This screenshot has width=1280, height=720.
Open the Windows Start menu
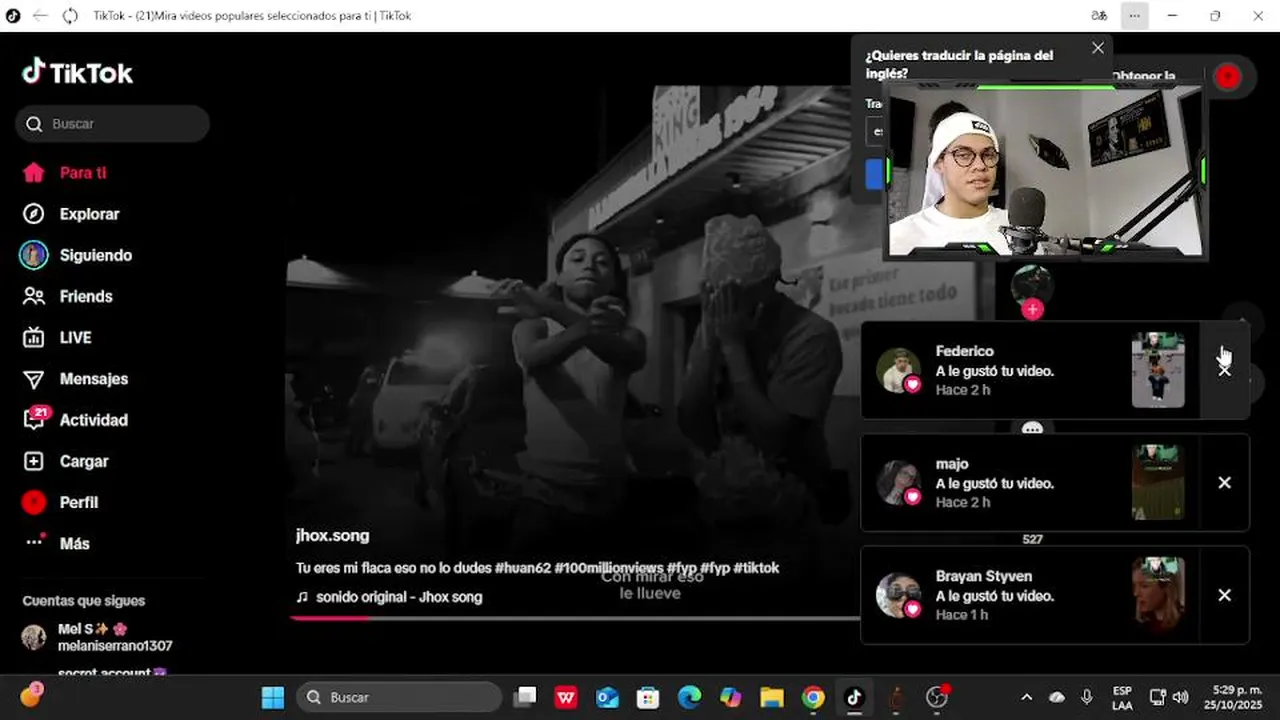pos(272,697)
